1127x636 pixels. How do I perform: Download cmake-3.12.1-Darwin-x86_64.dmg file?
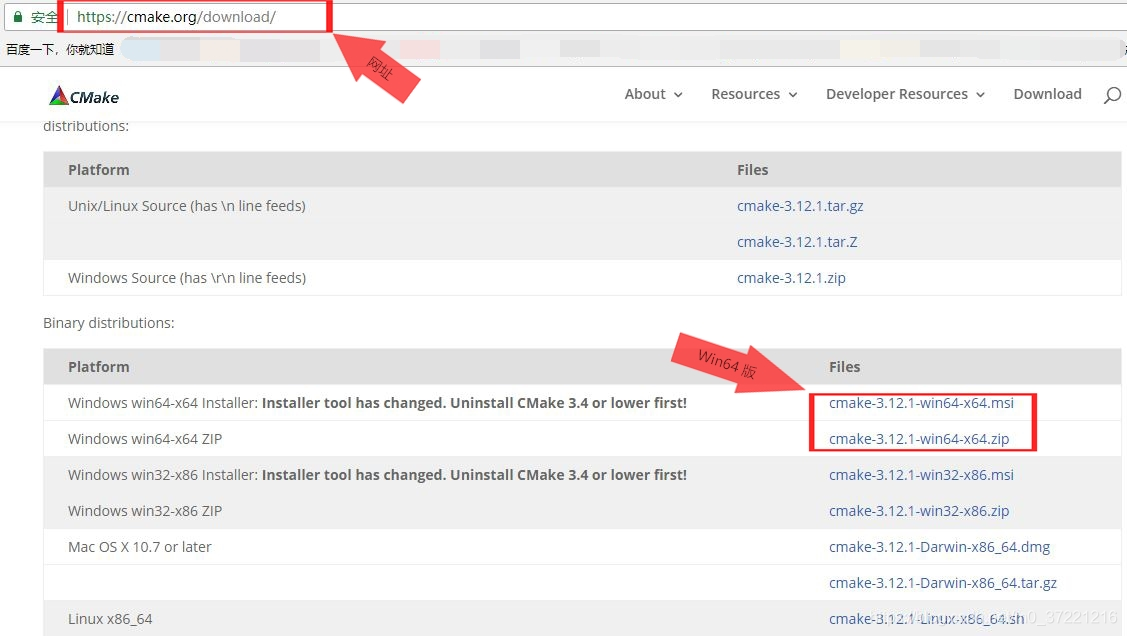click(x=939, y=547)
